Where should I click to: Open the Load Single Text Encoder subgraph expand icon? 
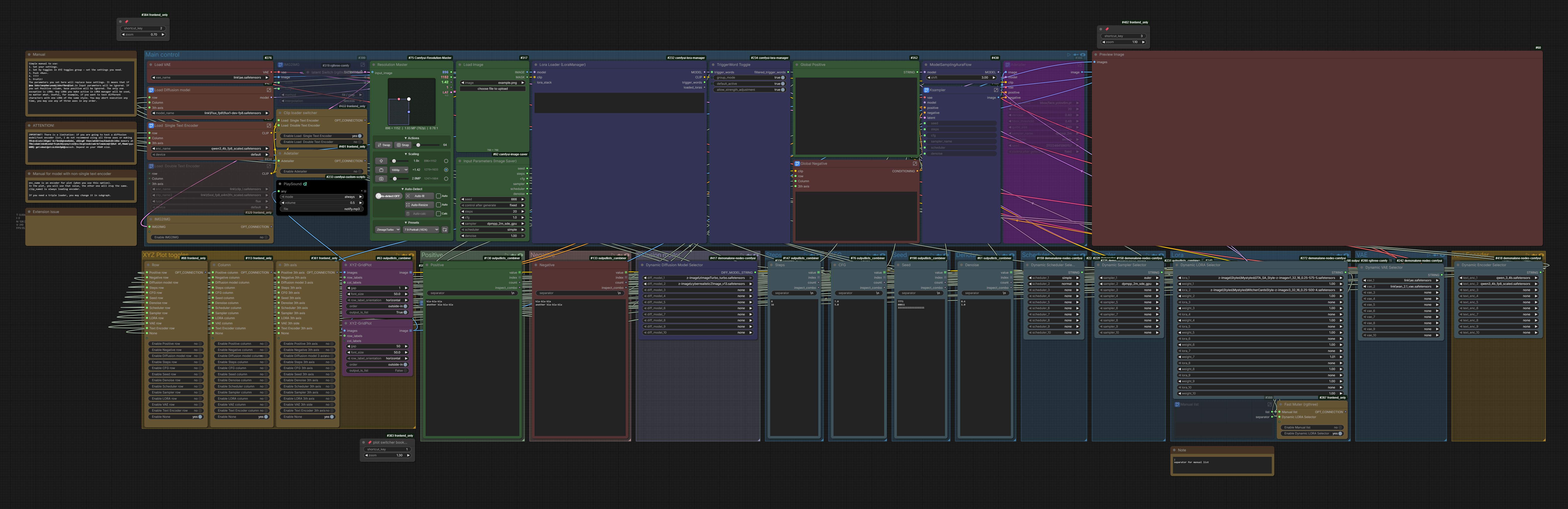(x=268, y=126)
